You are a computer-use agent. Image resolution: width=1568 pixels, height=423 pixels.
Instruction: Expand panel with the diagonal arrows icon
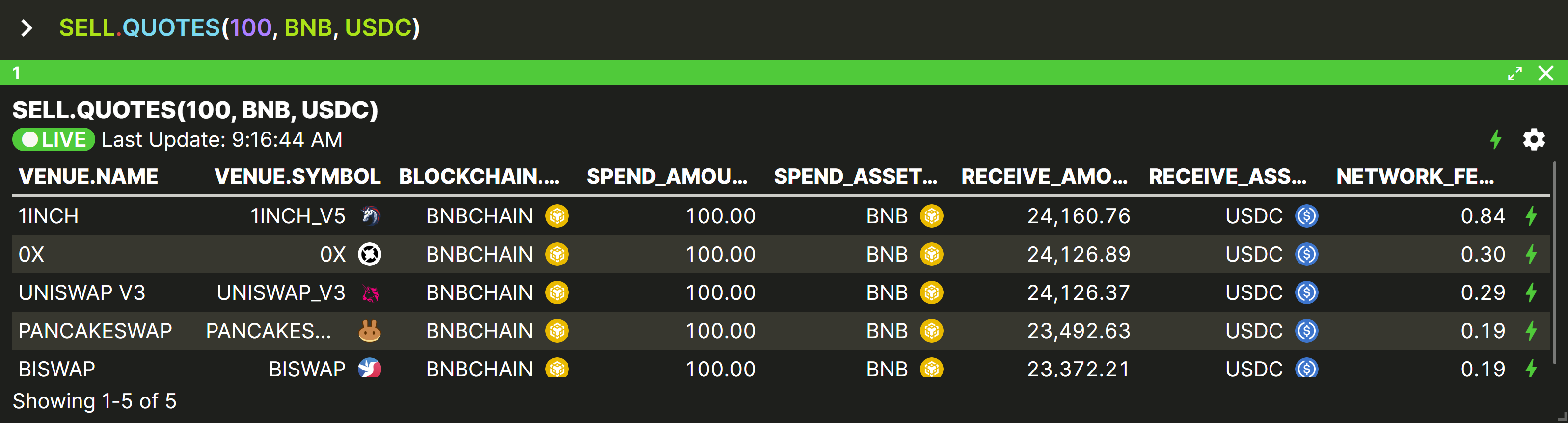(x=1514, y=73)
